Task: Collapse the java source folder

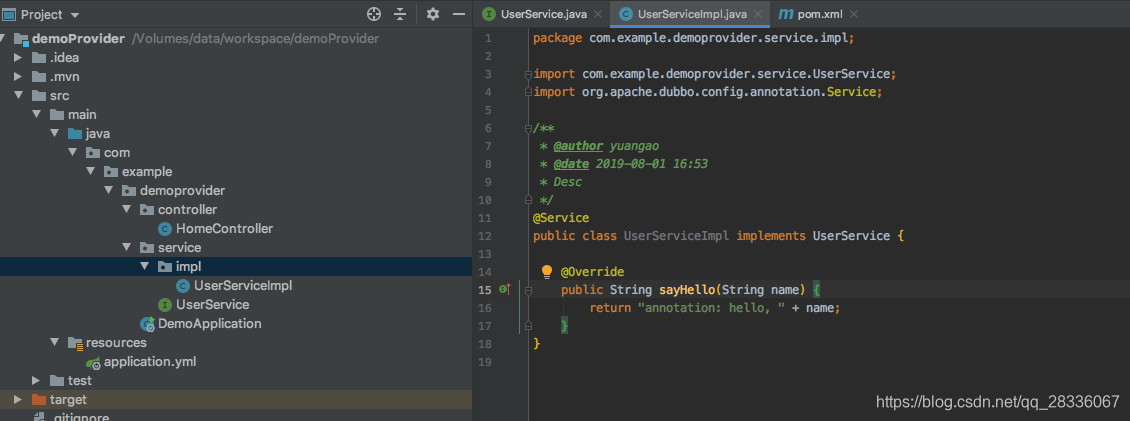Action: 54,133
